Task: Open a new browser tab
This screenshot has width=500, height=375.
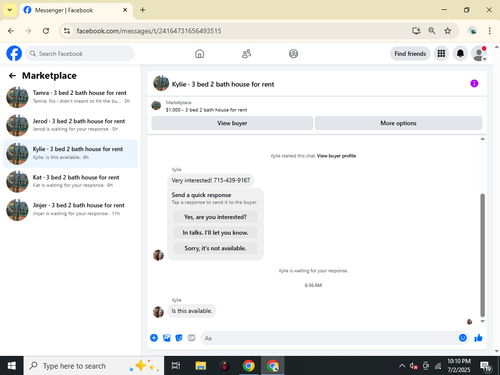Action: coord(143,10)
